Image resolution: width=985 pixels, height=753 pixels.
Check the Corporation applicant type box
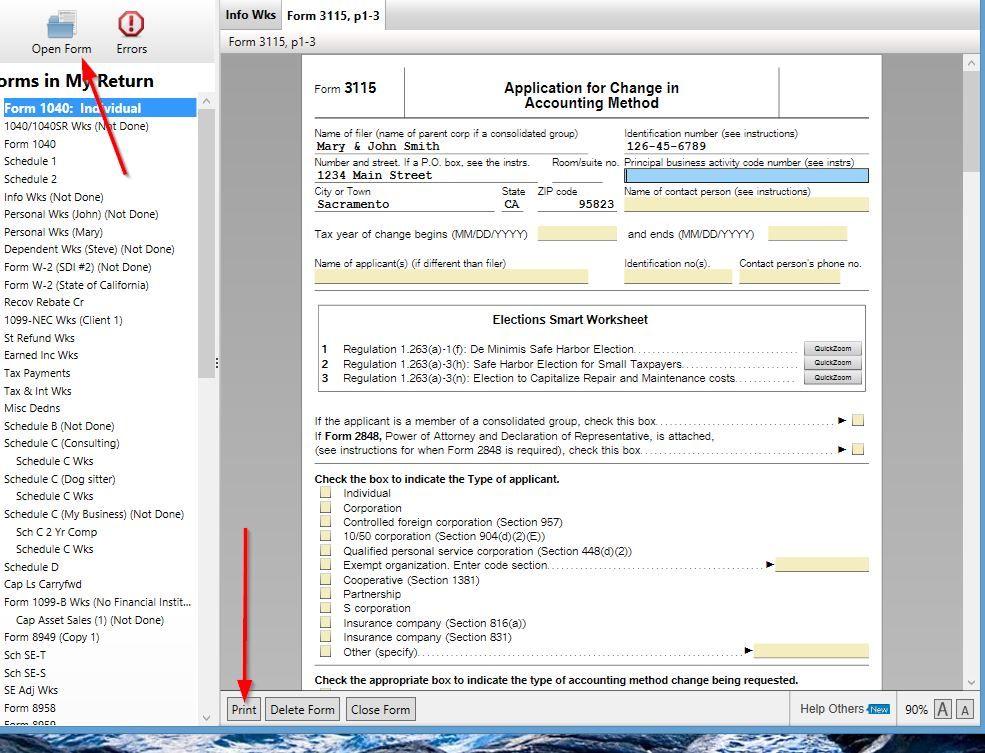click(325, 507)
